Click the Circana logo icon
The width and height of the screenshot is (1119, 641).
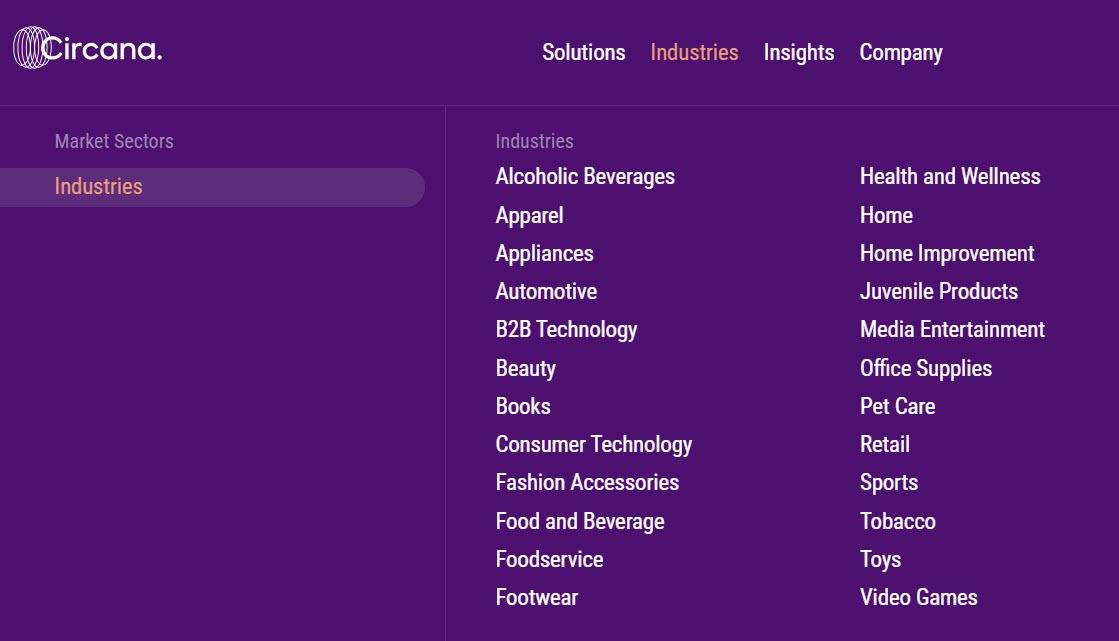[32, 48]
